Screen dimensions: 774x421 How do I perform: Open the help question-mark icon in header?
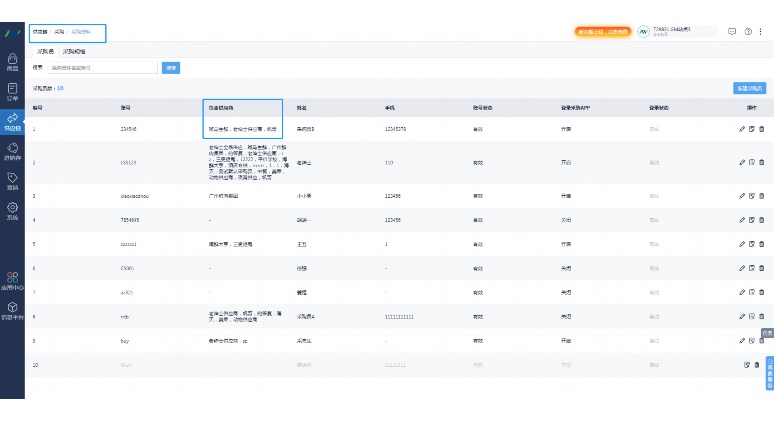[748, 32]
